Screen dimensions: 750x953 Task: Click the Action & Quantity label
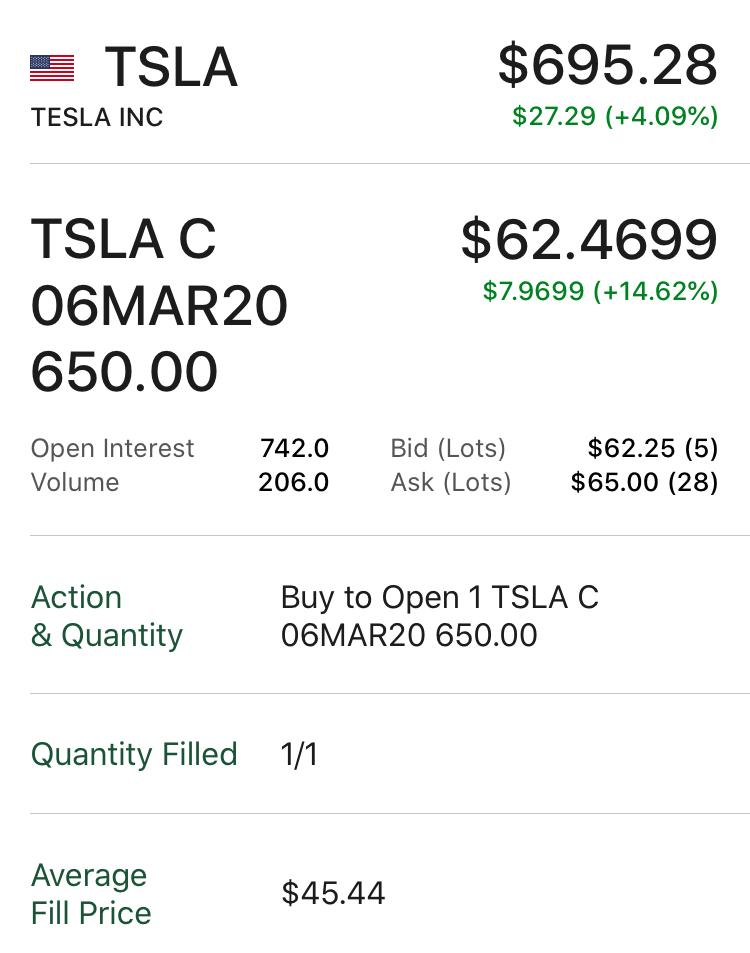tap(107, 616)
